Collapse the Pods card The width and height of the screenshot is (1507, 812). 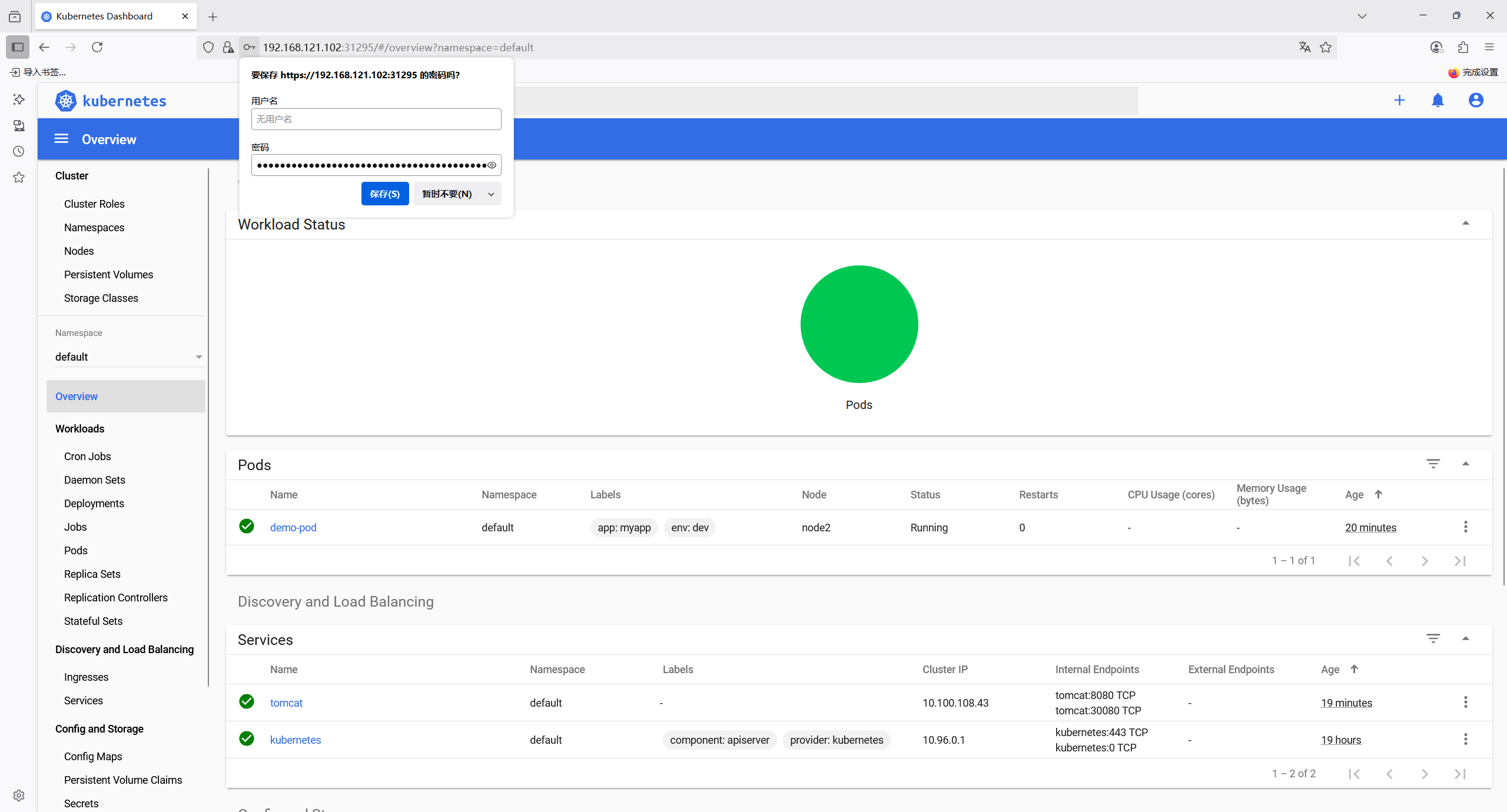click(1466, 464)
